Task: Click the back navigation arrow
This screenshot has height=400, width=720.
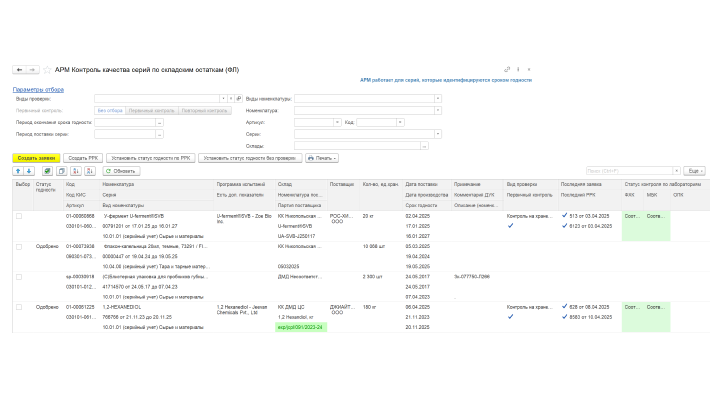Action: (18, 70)
